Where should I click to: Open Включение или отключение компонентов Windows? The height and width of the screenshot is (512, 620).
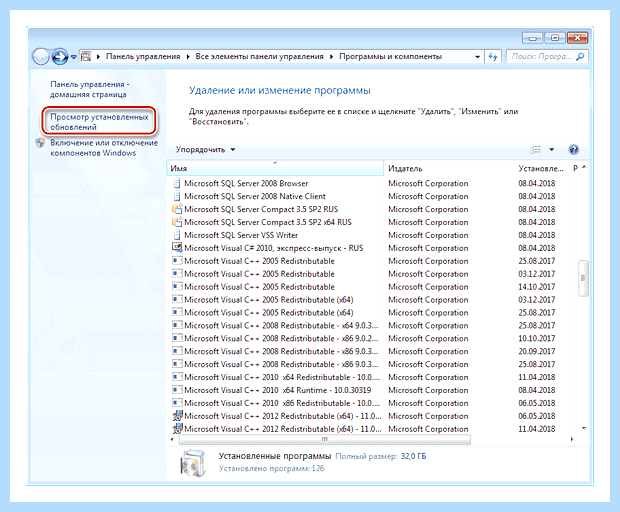point(104,148)
